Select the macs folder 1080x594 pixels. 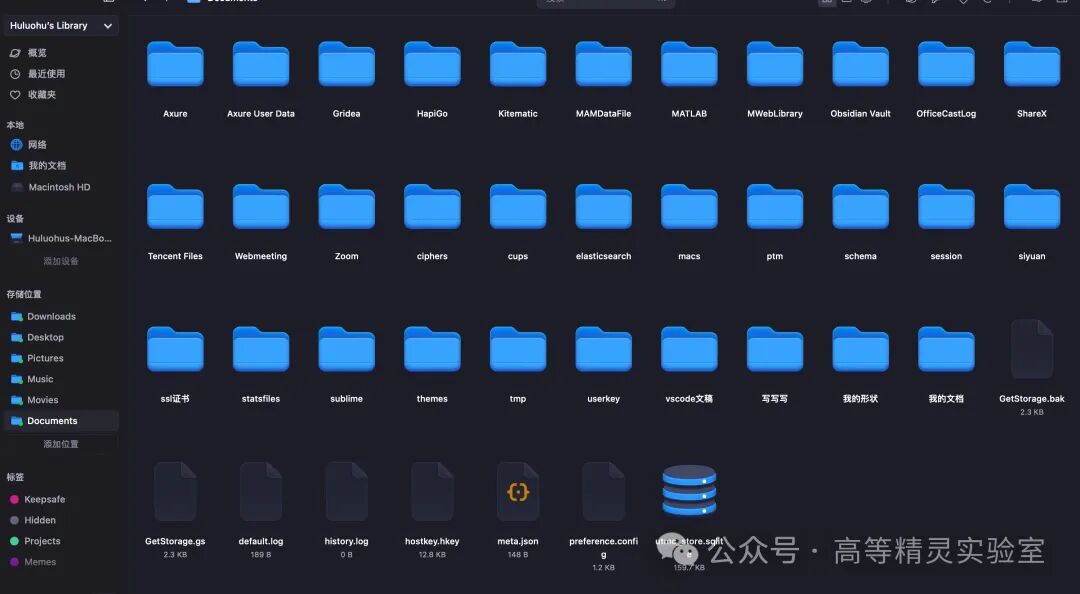(689, 207)
